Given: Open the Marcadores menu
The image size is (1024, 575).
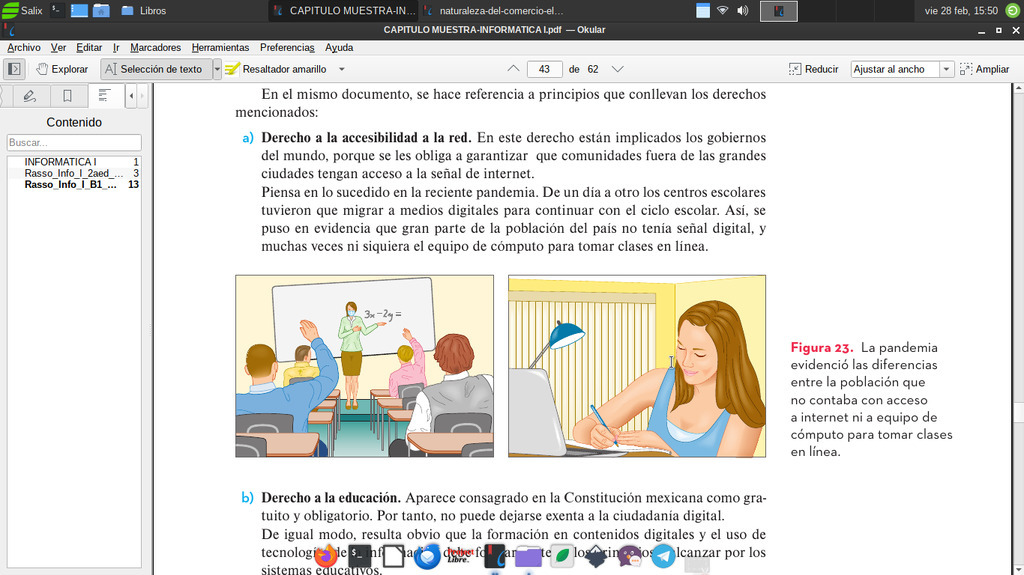Looking at the screenshot, I should click(x=155, y=48).
